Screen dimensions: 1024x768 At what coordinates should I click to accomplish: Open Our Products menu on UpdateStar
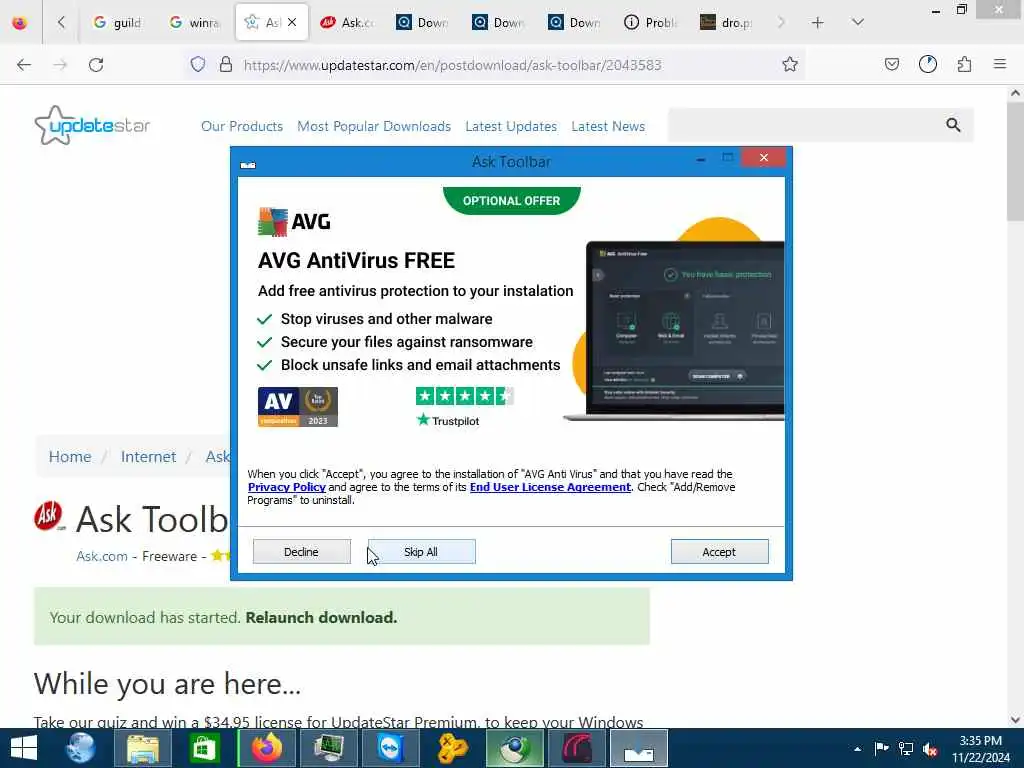click(242, 126)
